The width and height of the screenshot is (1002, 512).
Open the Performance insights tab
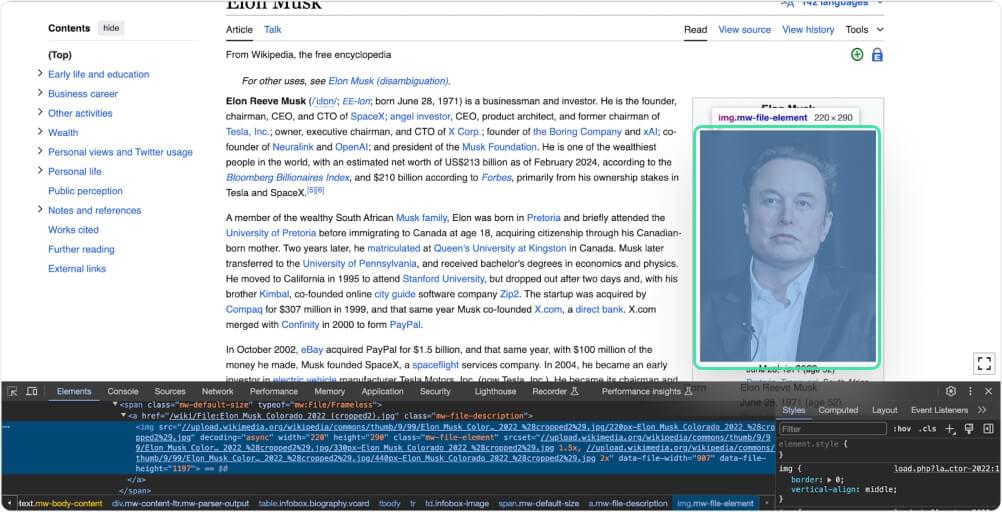coord(647,391)
